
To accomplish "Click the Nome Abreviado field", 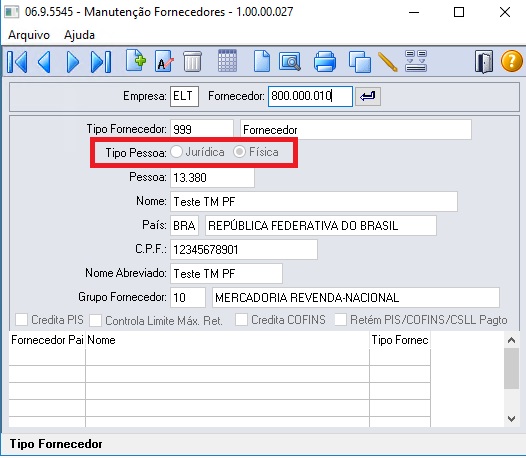I will click(226, 273).
